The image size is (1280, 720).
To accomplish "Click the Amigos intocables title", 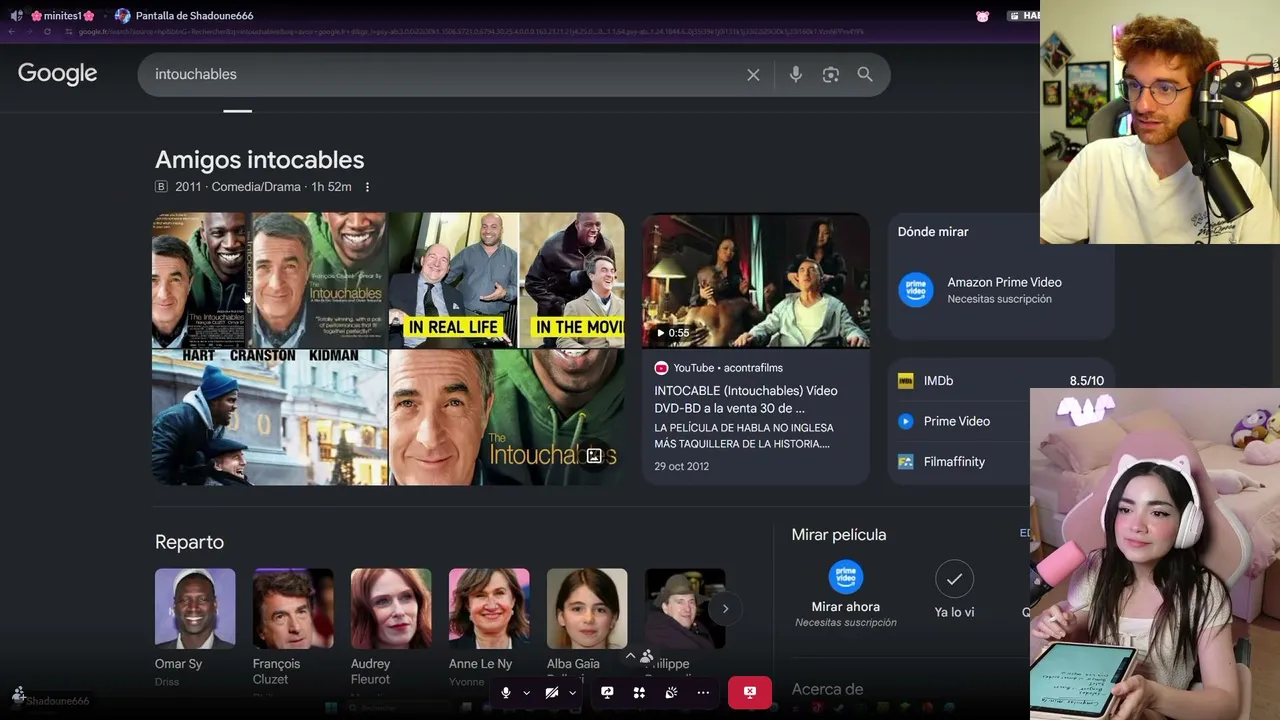I will [x=259, y=160].
